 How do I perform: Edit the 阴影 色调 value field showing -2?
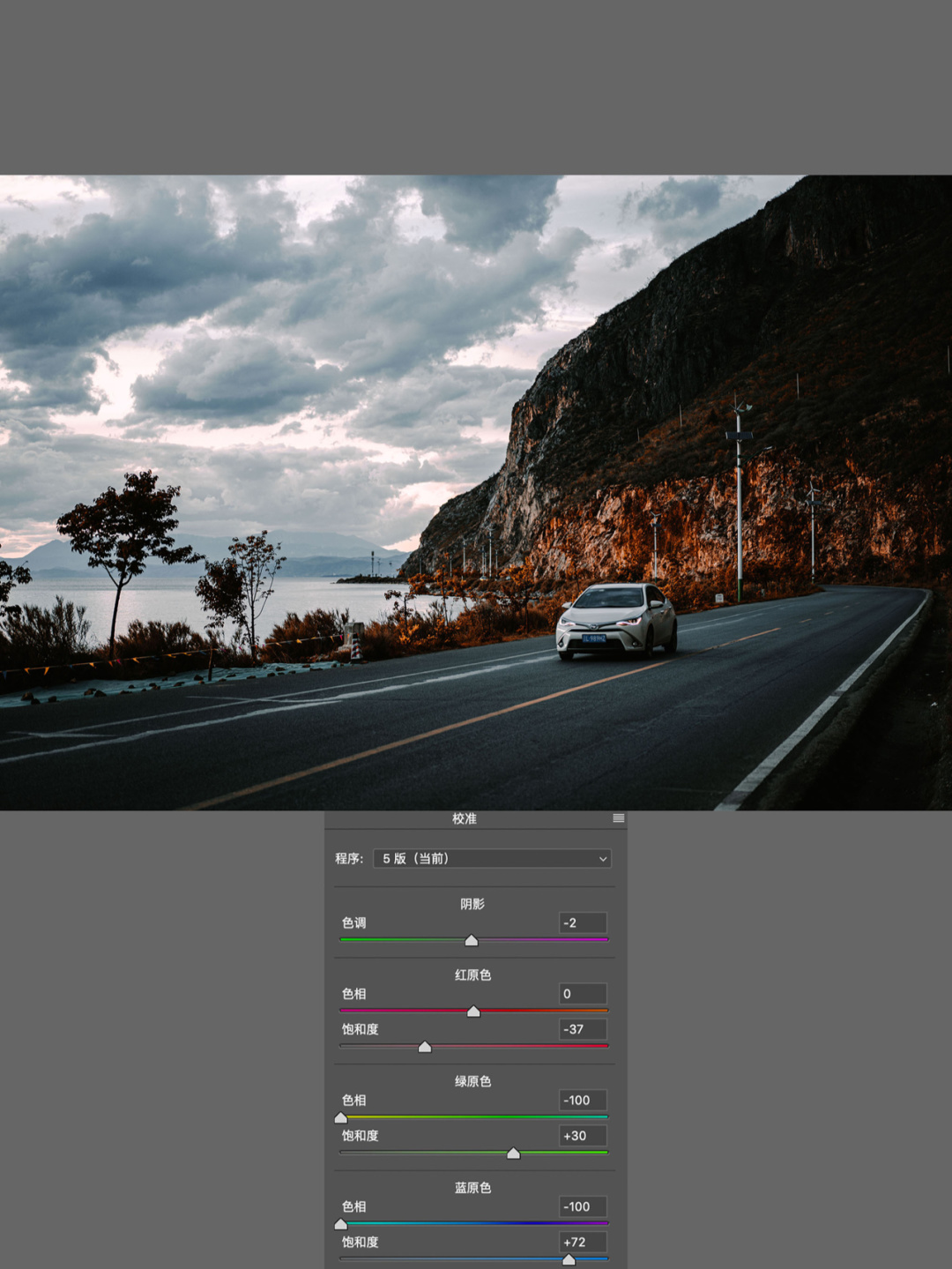click(x=583, y=922)
